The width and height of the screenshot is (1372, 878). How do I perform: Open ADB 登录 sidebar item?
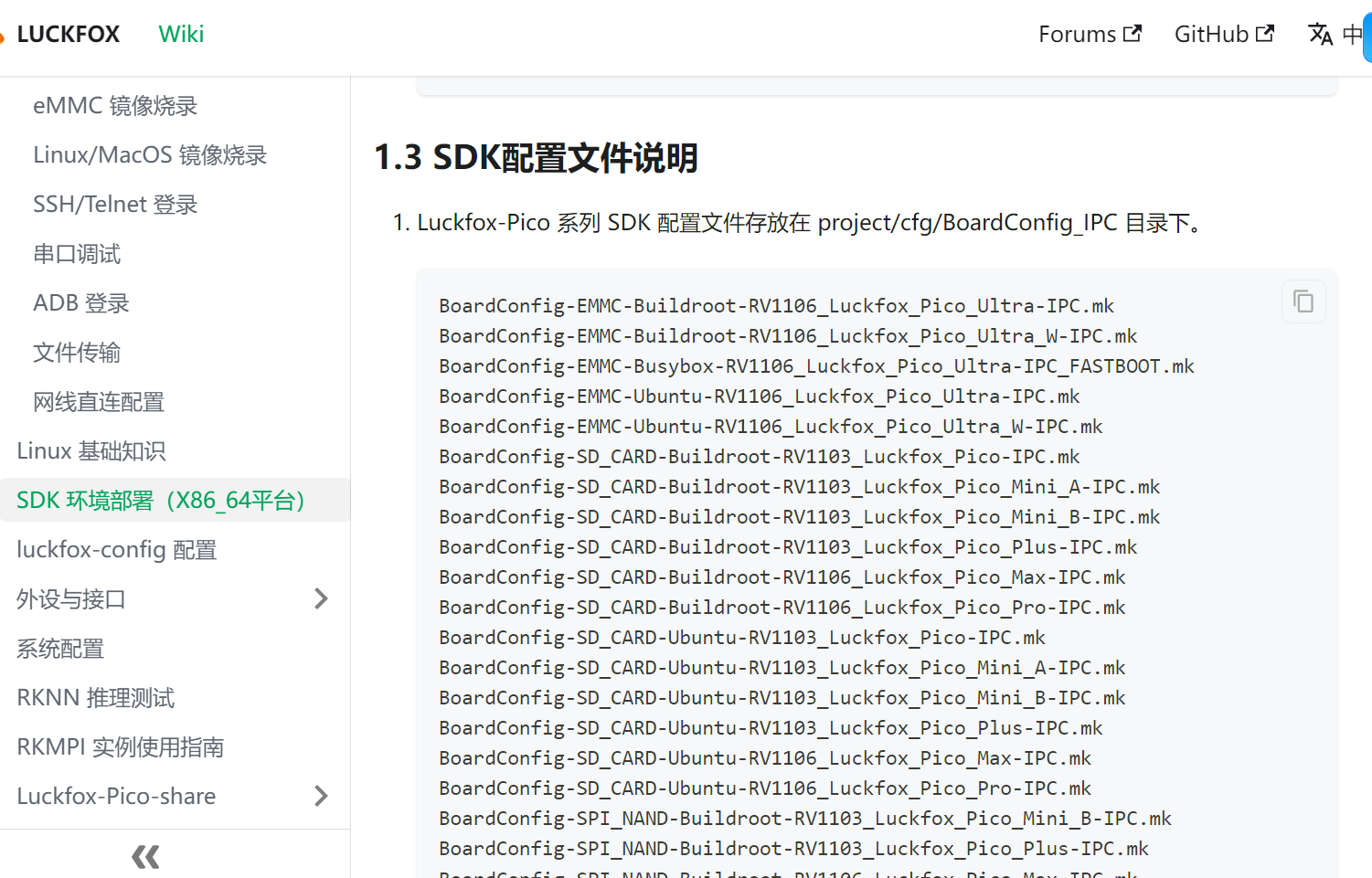coord(81,303)
